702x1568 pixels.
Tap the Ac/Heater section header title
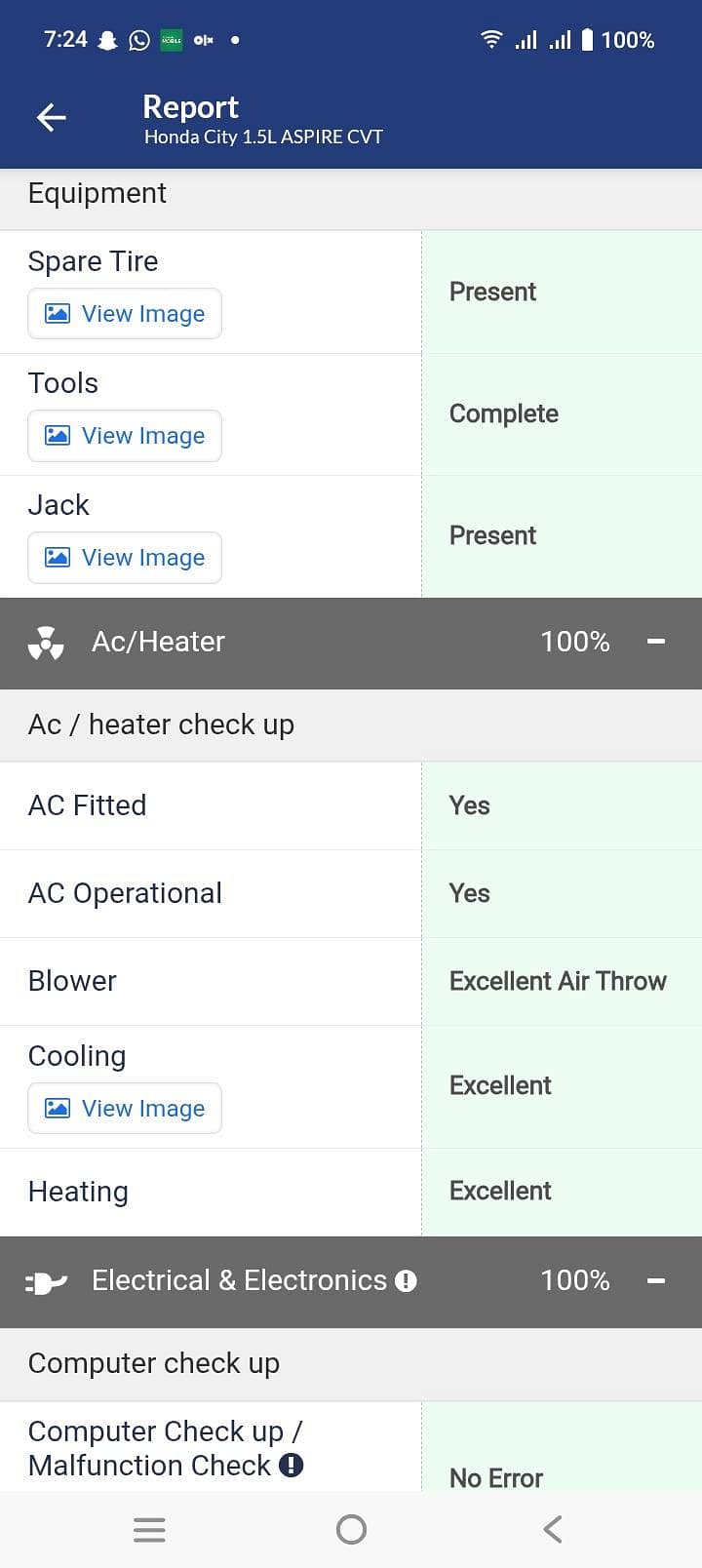[158, 642]
